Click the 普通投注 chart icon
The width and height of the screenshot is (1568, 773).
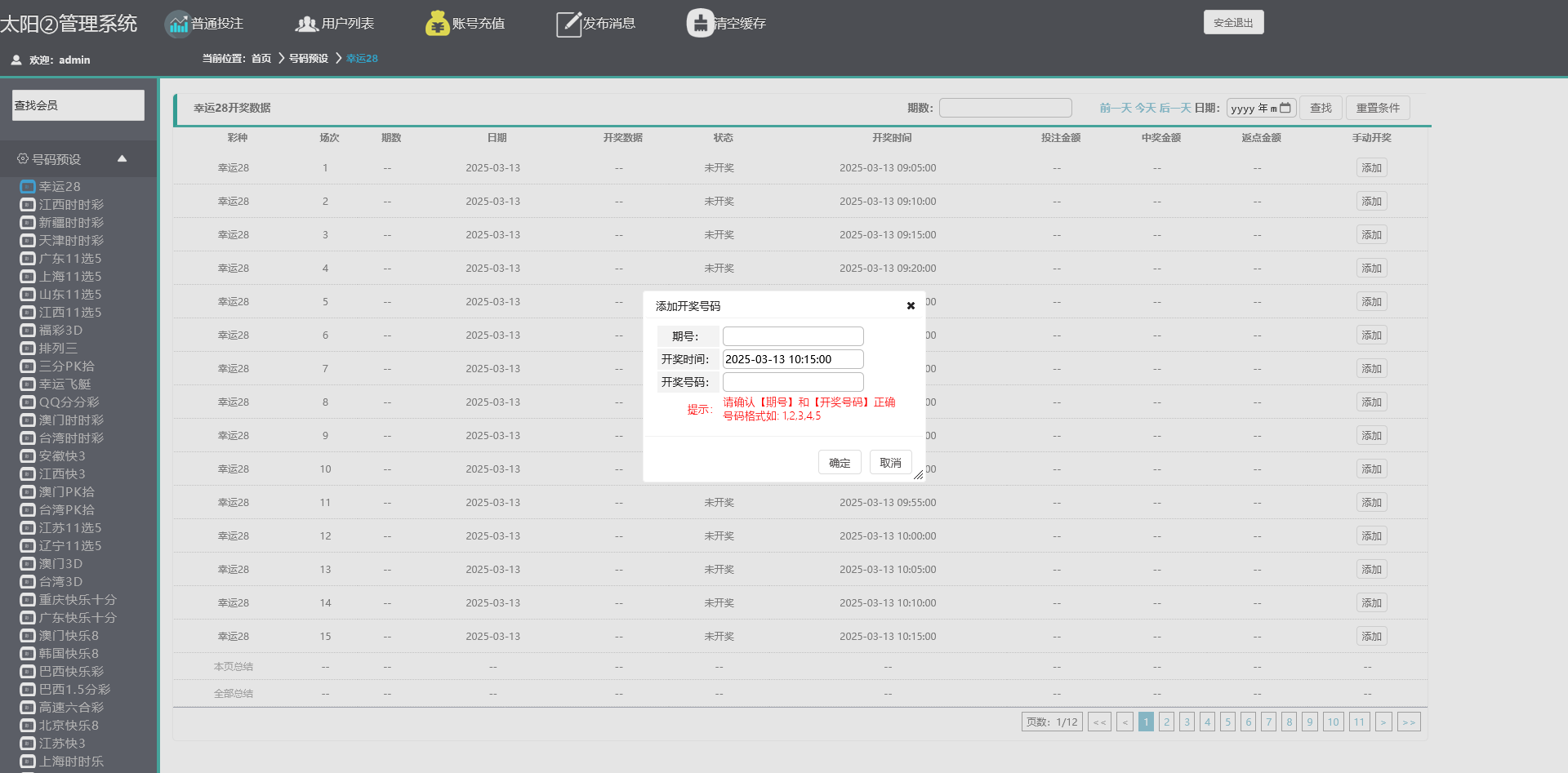(177, 24)
